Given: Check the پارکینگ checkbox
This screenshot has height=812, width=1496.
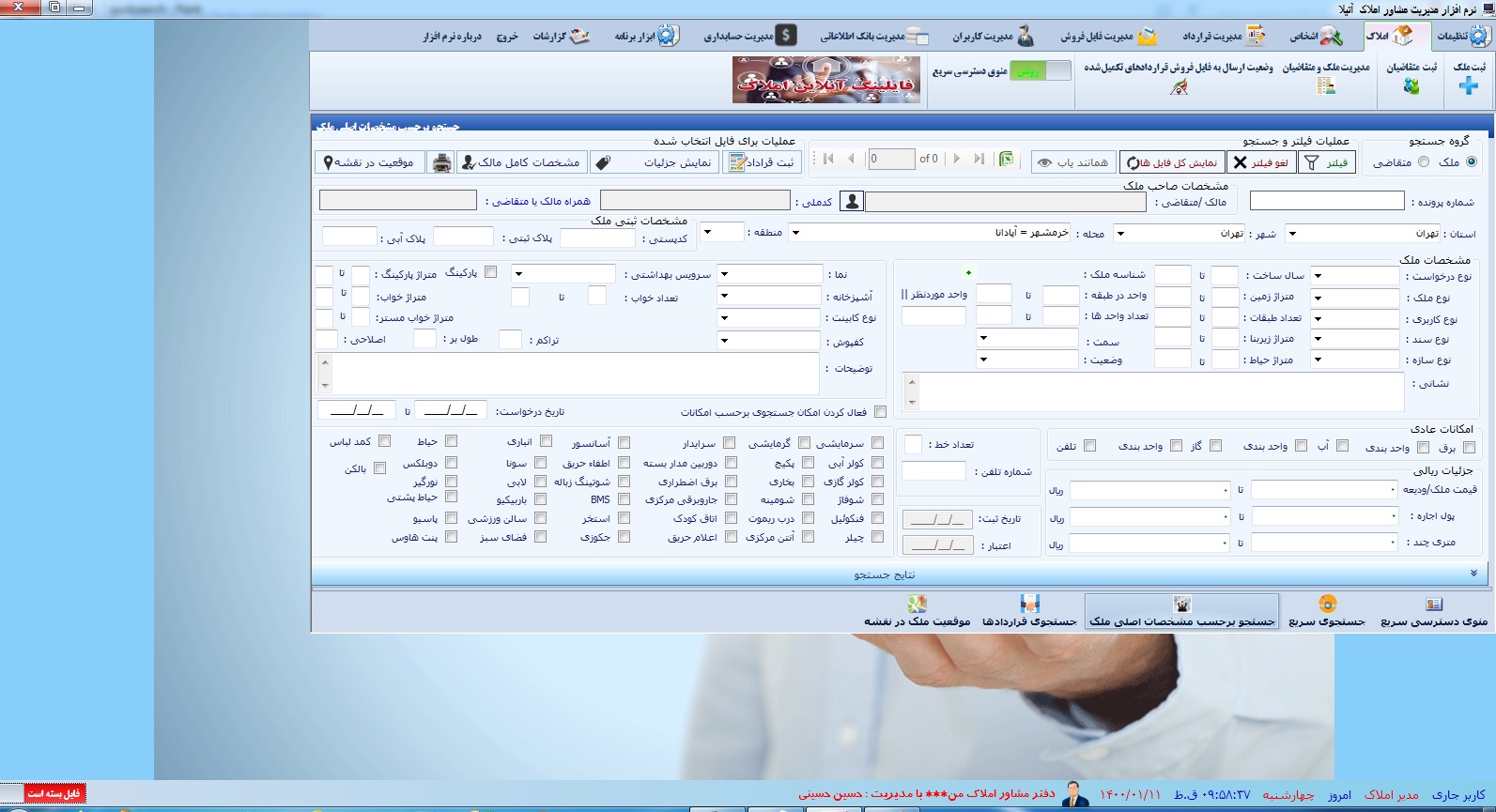Looking at the screenshot, I should (x=490, y=272).
